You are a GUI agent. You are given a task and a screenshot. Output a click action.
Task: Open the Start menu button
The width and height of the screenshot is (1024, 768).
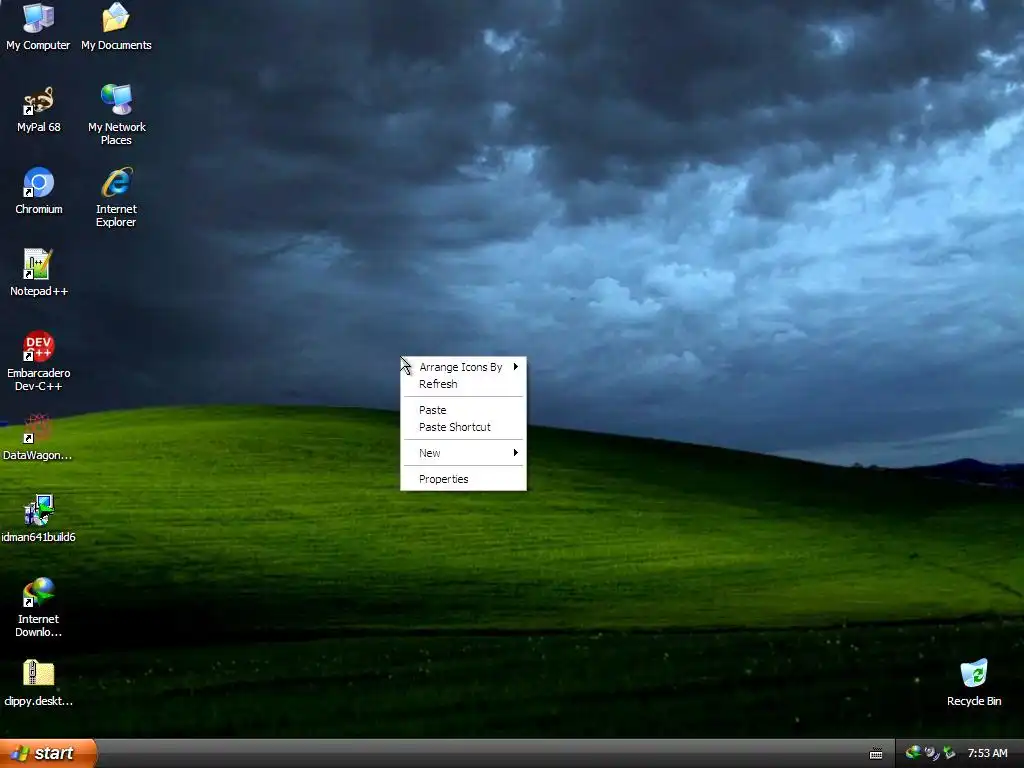tap(48, 754)
